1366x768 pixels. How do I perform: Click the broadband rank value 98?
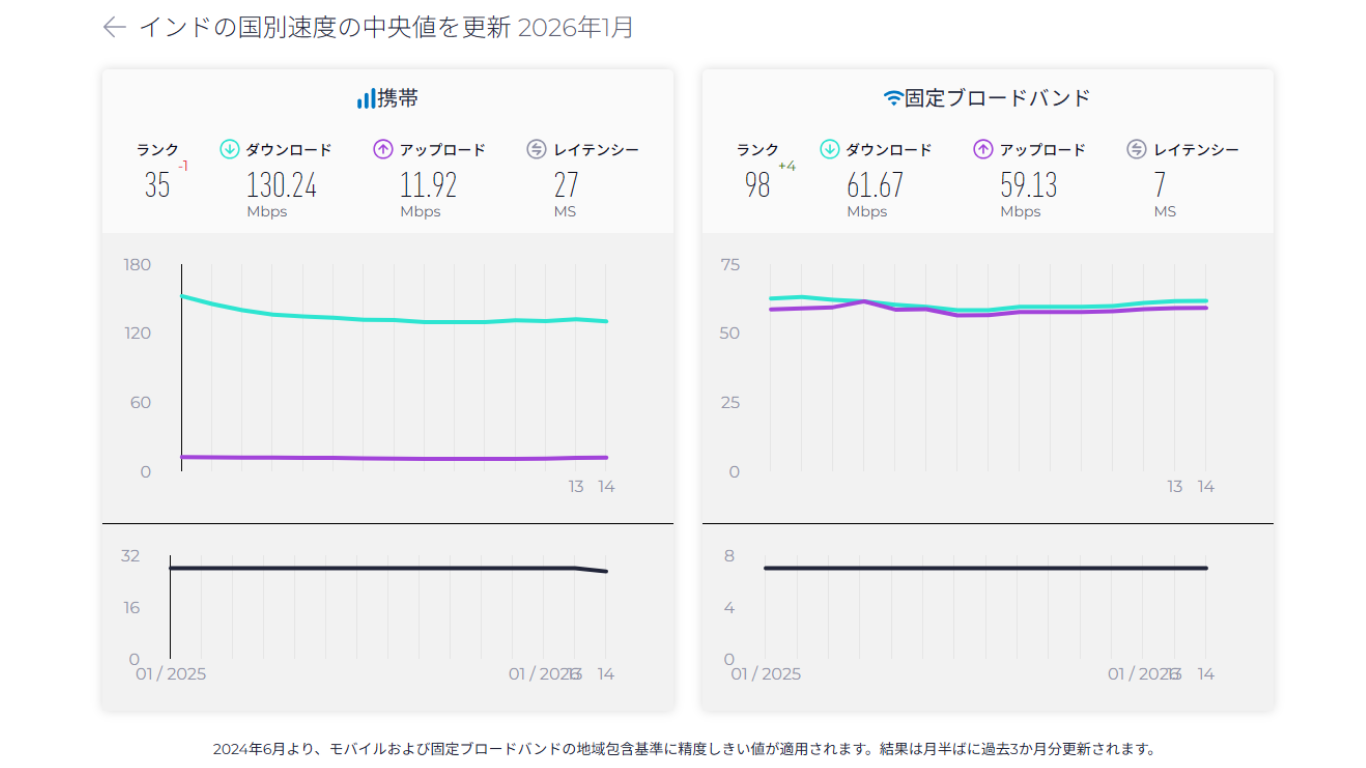coord(757,186)
